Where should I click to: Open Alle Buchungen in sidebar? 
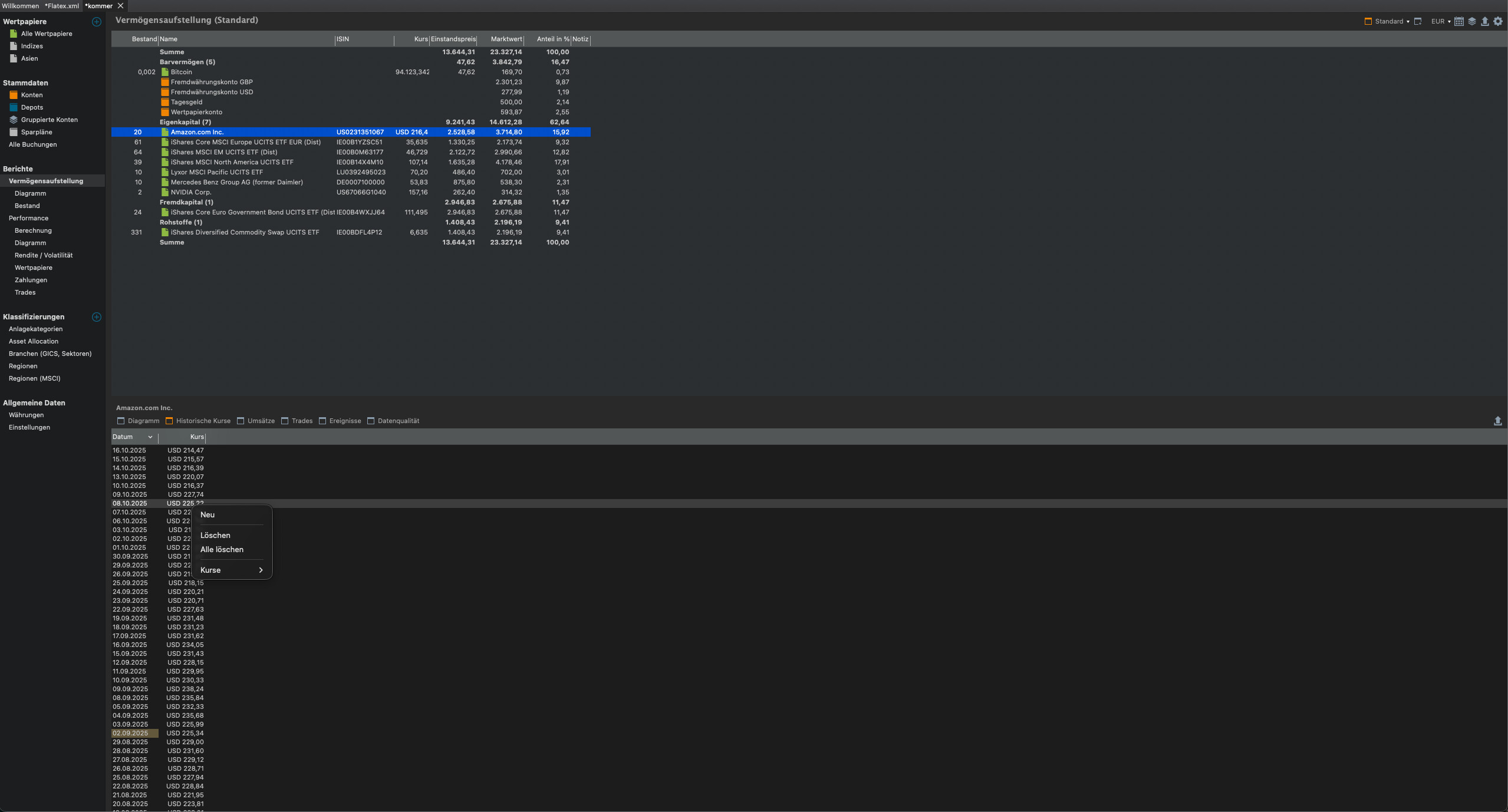[33, 144]
